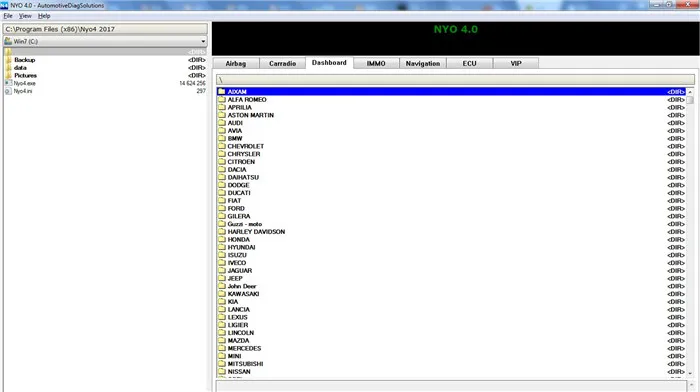Click the brand list scroll-up arrow

coord(690,92)
